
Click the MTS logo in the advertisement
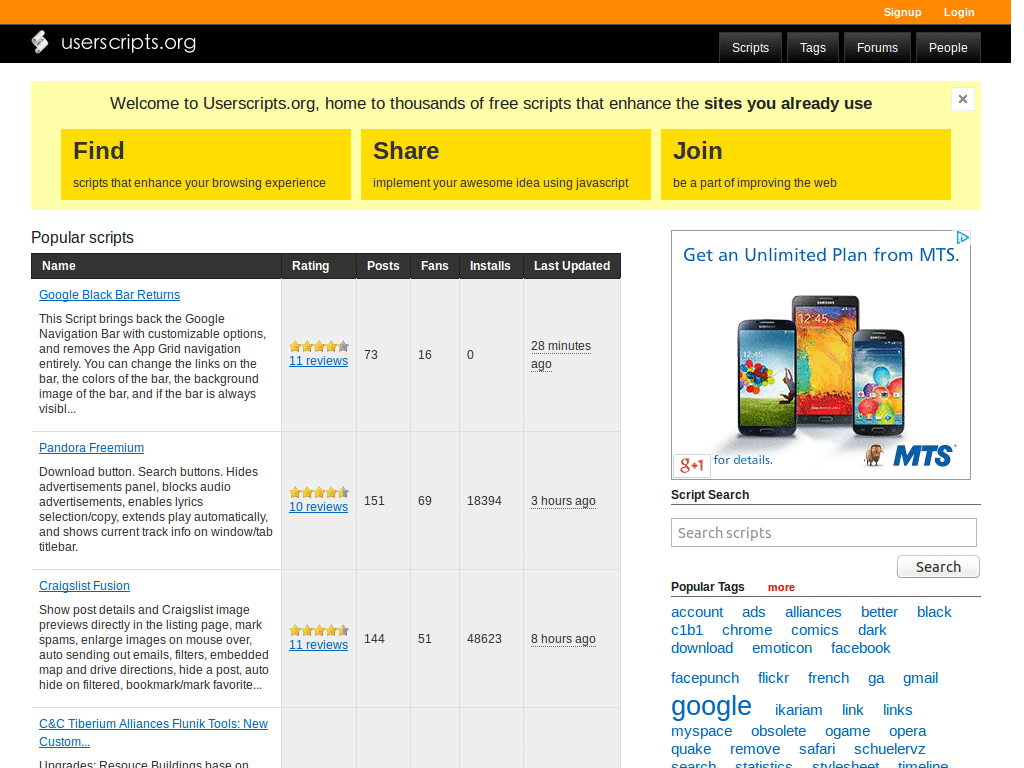pyautogui.click(x=922, y=455)
